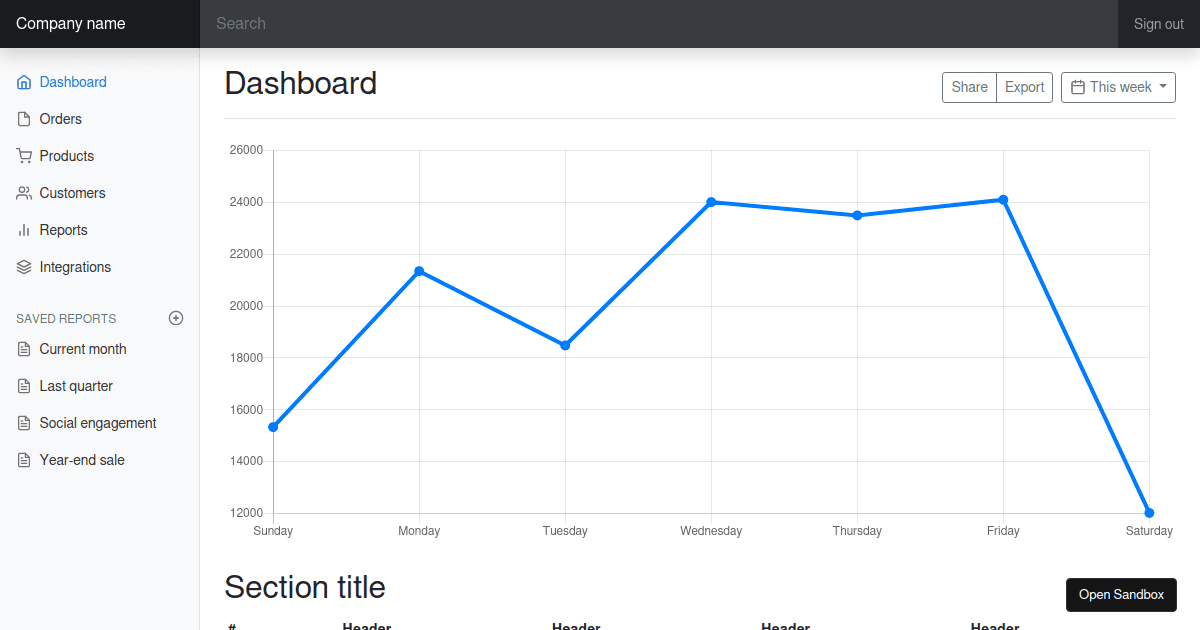
Task: Click the Products shopping cart icon
Action: pyautogui.click(x=24, y=157)
